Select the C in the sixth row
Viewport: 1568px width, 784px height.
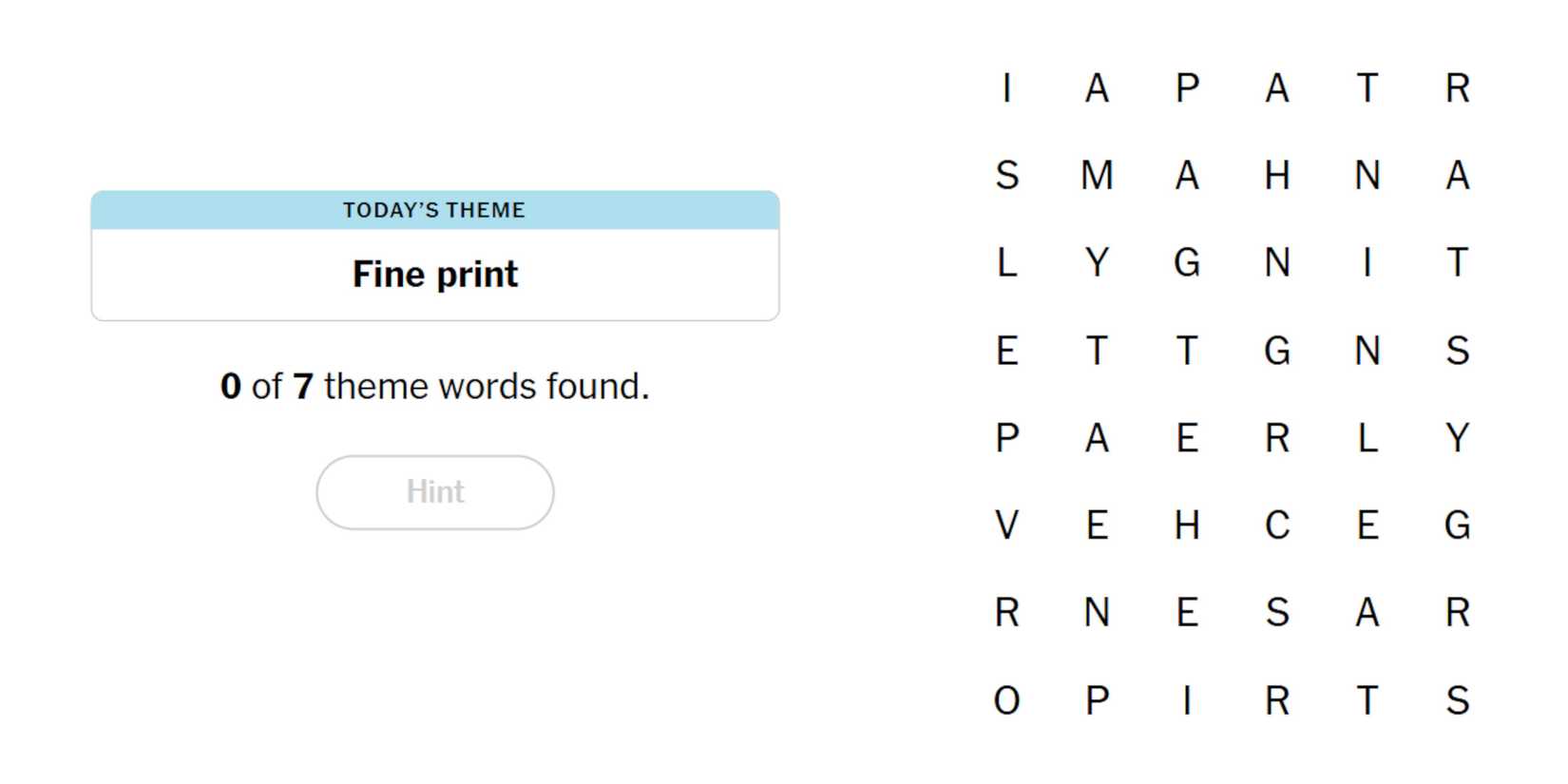coord(1278,526)
